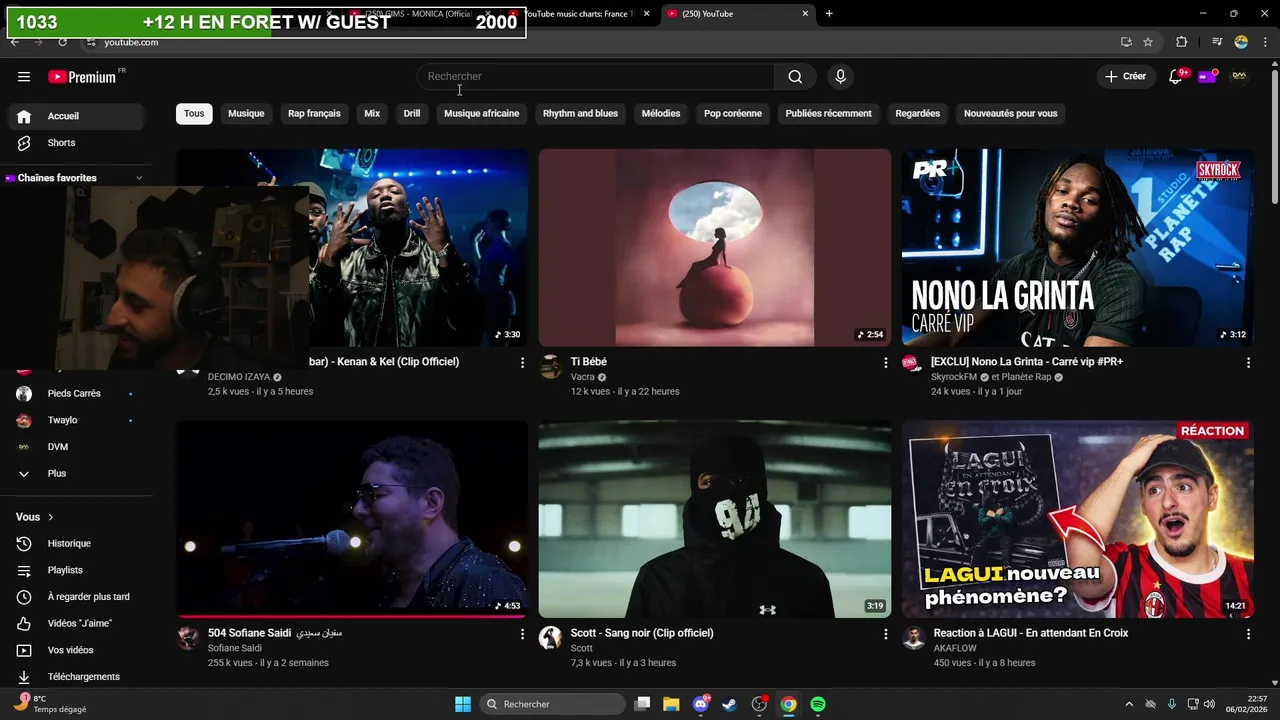Open options for Nono La Grinta video
This screenshot has width=1280, height=720.
1248,363
